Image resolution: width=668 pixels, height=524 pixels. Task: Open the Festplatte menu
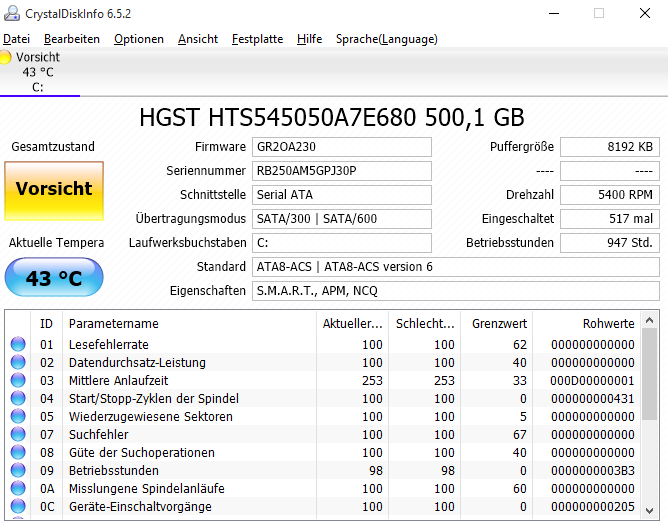click(x=257, y=39)
